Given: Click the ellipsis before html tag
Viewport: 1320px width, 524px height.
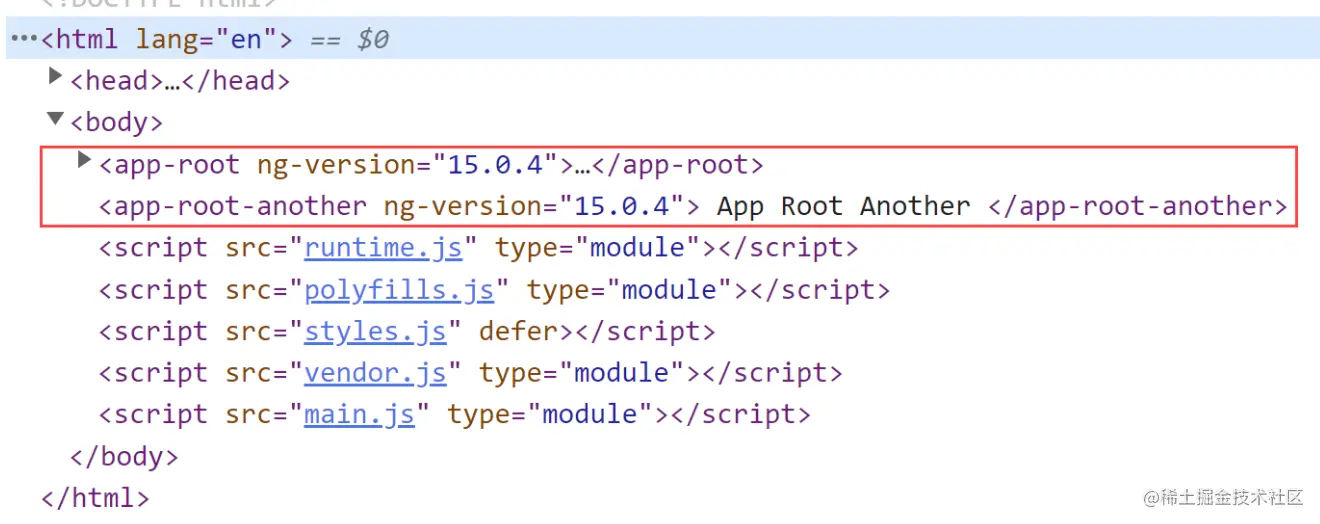Looking at the screenshot, I should point(22,40).
